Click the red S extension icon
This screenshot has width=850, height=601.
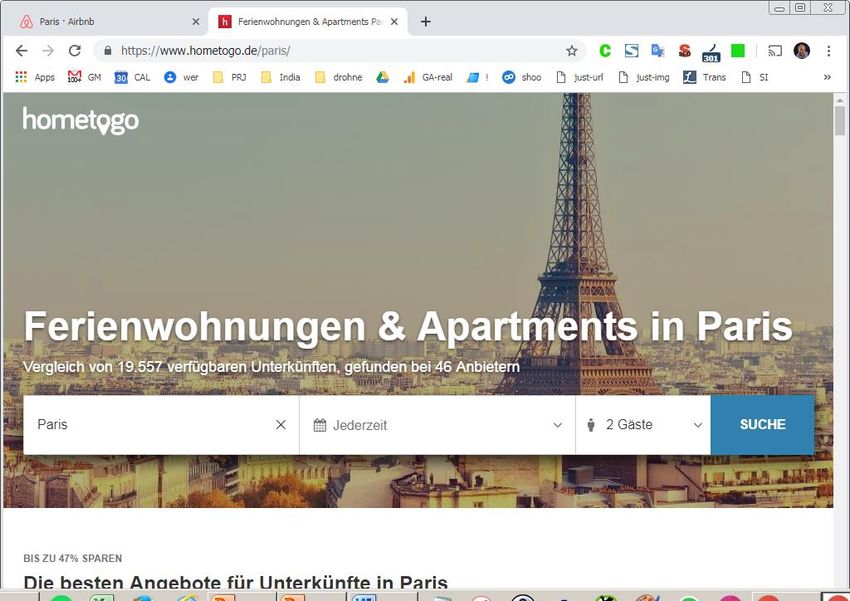(685, 51)
